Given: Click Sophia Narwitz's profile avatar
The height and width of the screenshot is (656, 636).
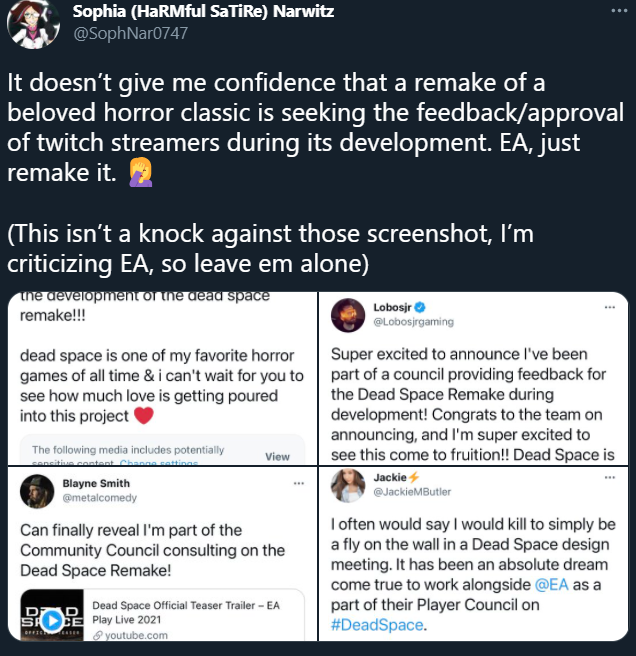Looking at the screenshot, I should coord(33,24).
